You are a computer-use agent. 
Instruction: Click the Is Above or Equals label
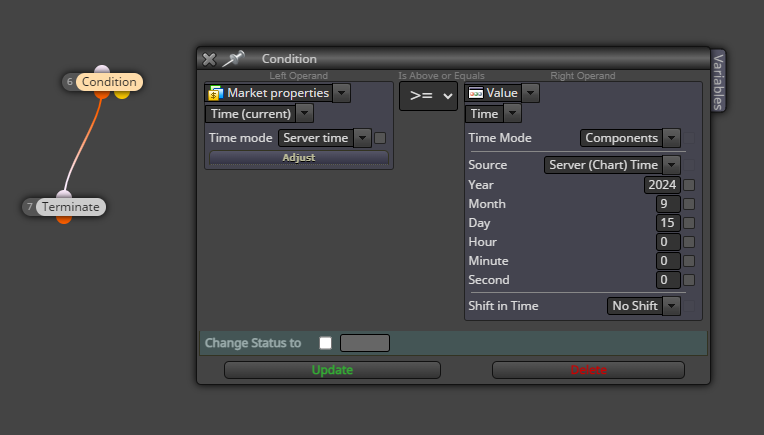[x=441, y=76]
